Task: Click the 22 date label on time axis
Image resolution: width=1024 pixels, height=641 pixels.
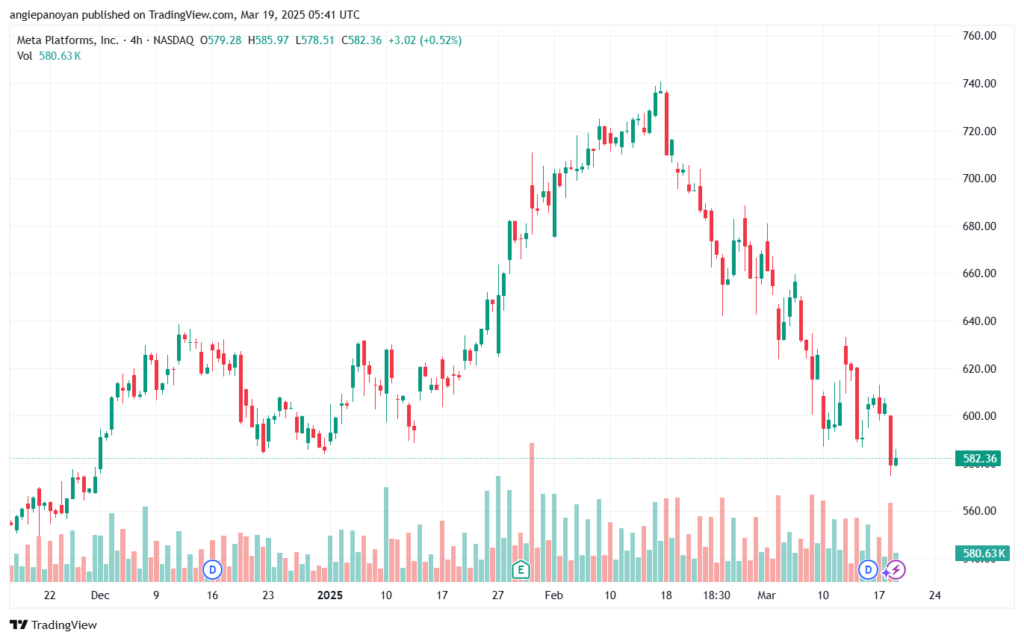Action: (50, 595)
